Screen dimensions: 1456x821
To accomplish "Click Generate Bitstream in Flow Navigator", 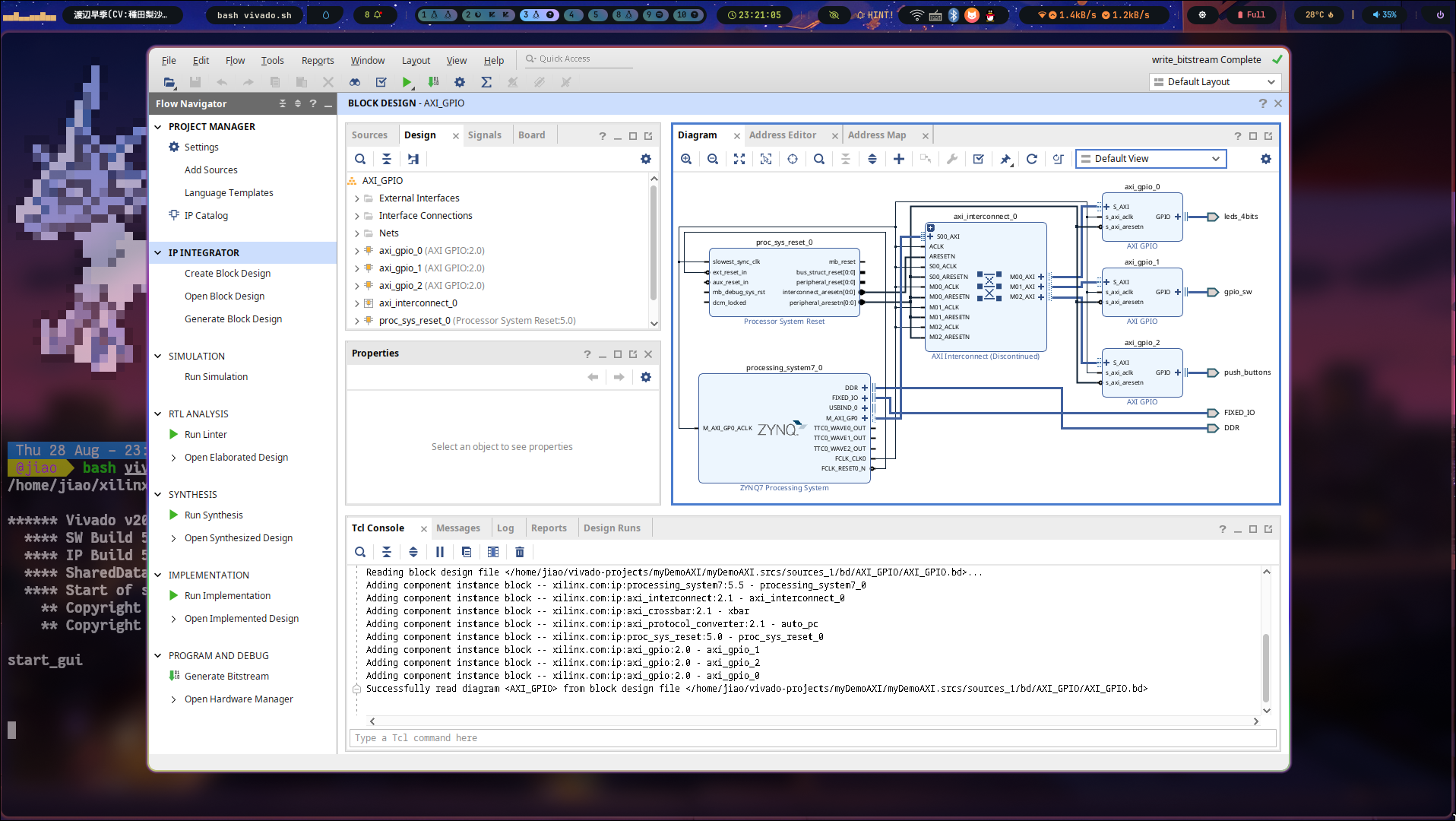I will pos(226,677).
